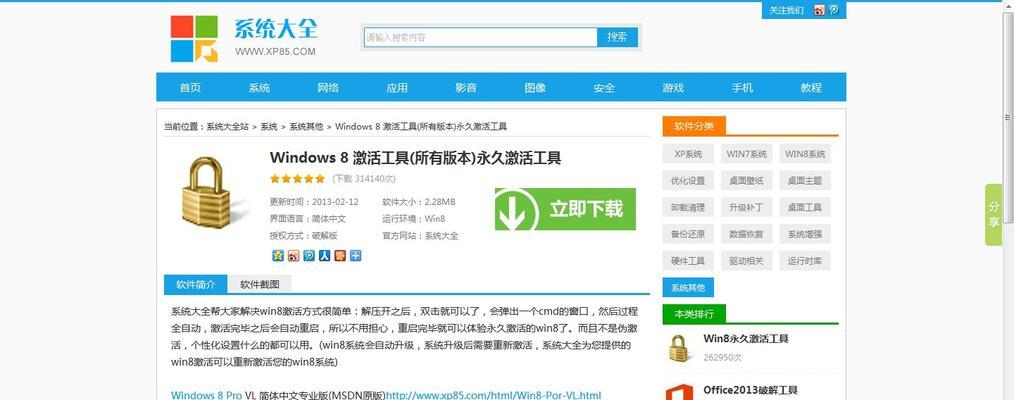Screen dimensions: 1014x400
Task: Open 首页 in navigation bar
Action: click(x=190, y=88)
